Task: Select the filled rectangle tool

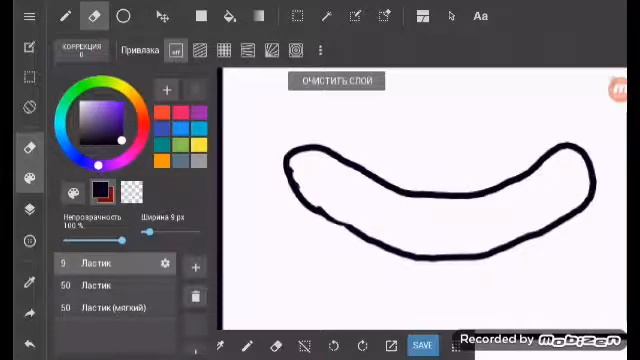Action: pos(201,16)
